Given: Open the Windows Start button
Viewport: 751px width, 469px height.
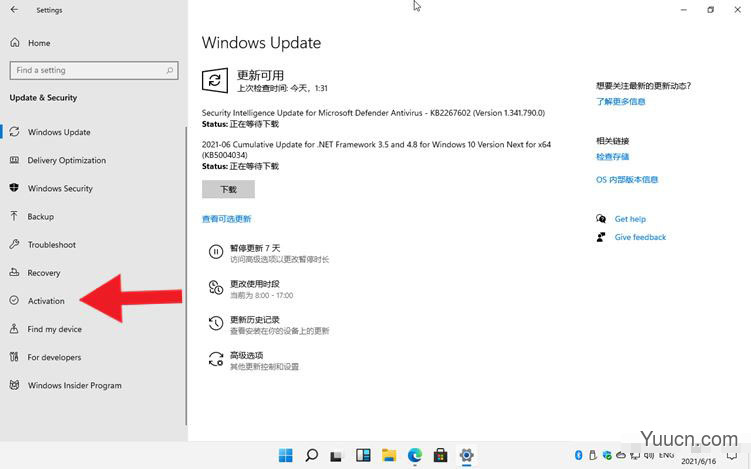Looking at the screenshot, I should 285,455.
